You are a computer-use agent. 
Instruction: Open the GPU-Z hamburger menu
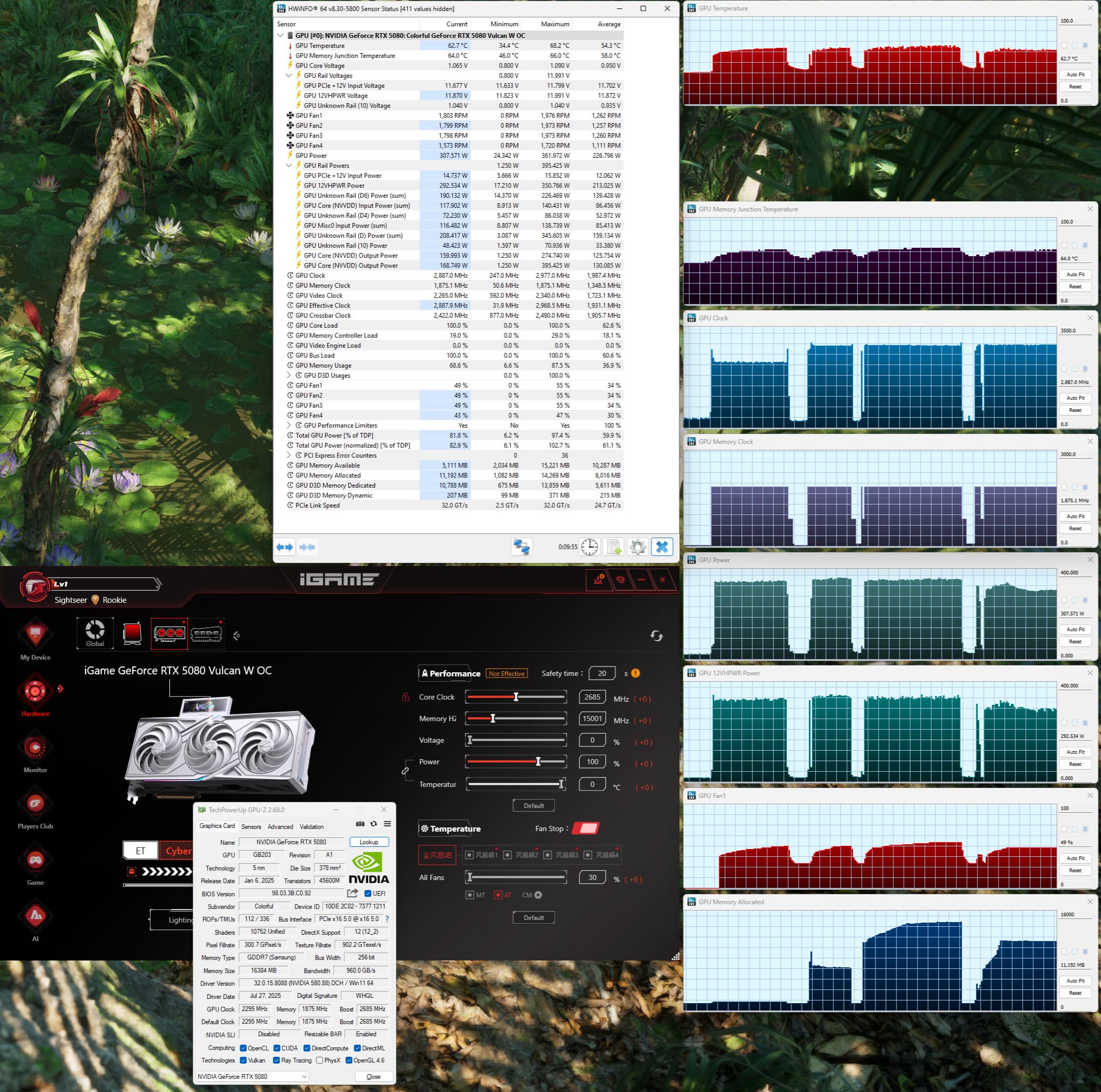(388, 824)
